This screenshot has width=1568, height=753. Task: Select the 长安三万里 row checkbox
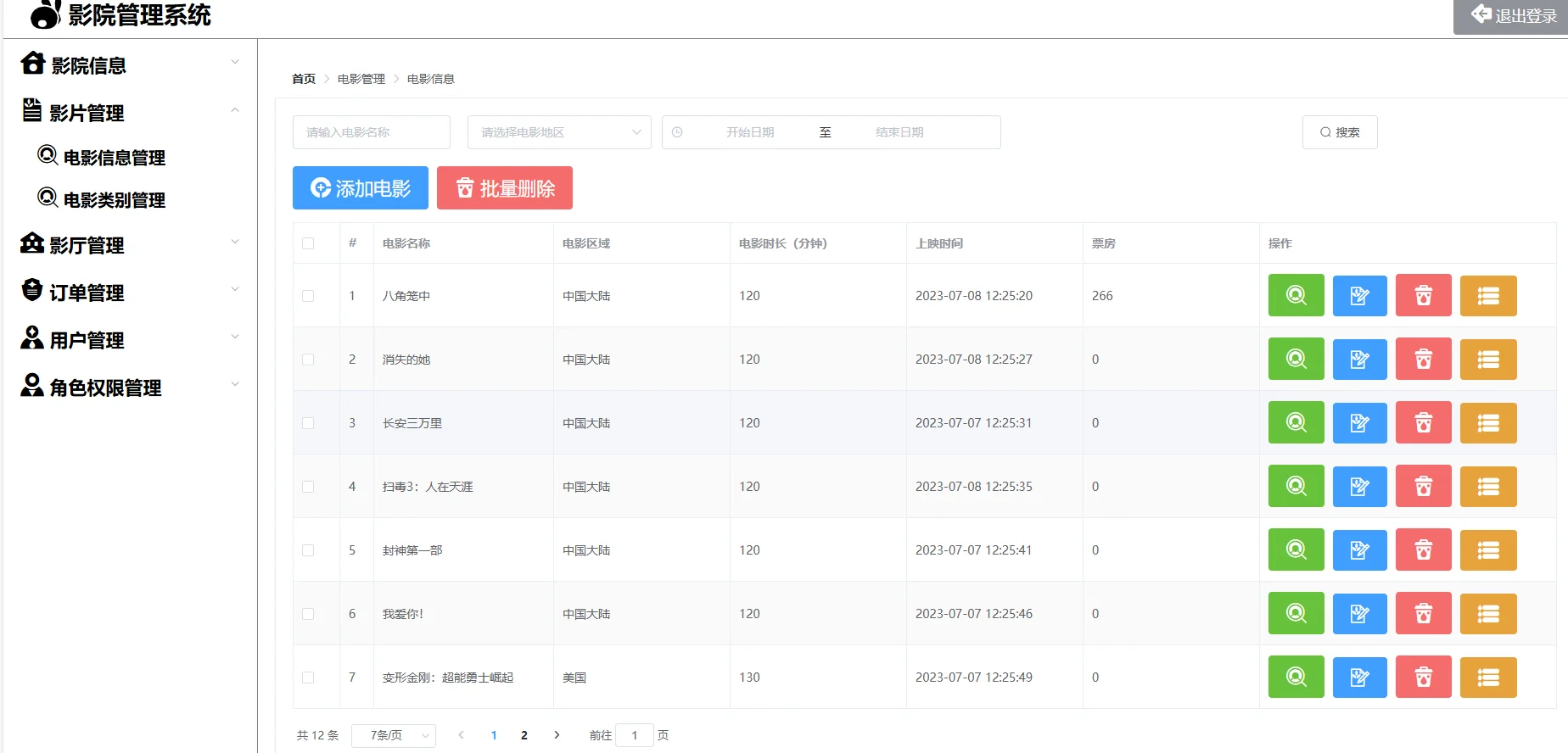coord(308,423)
